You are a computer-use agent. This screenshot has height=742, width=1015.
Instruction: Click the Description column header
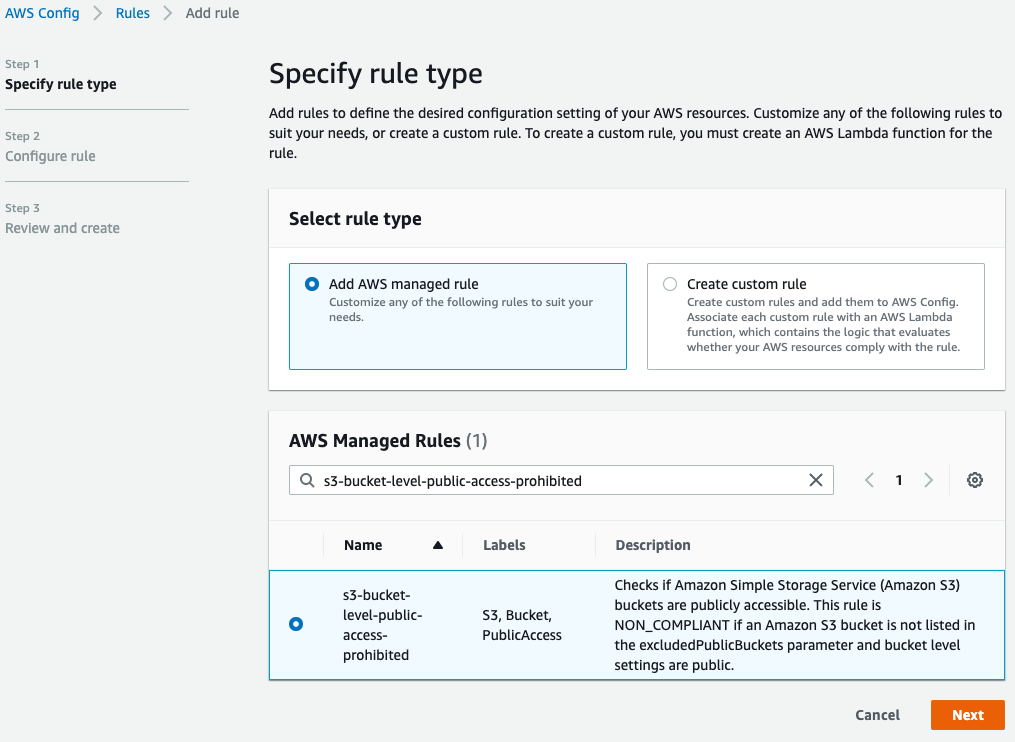pos(653,545)
